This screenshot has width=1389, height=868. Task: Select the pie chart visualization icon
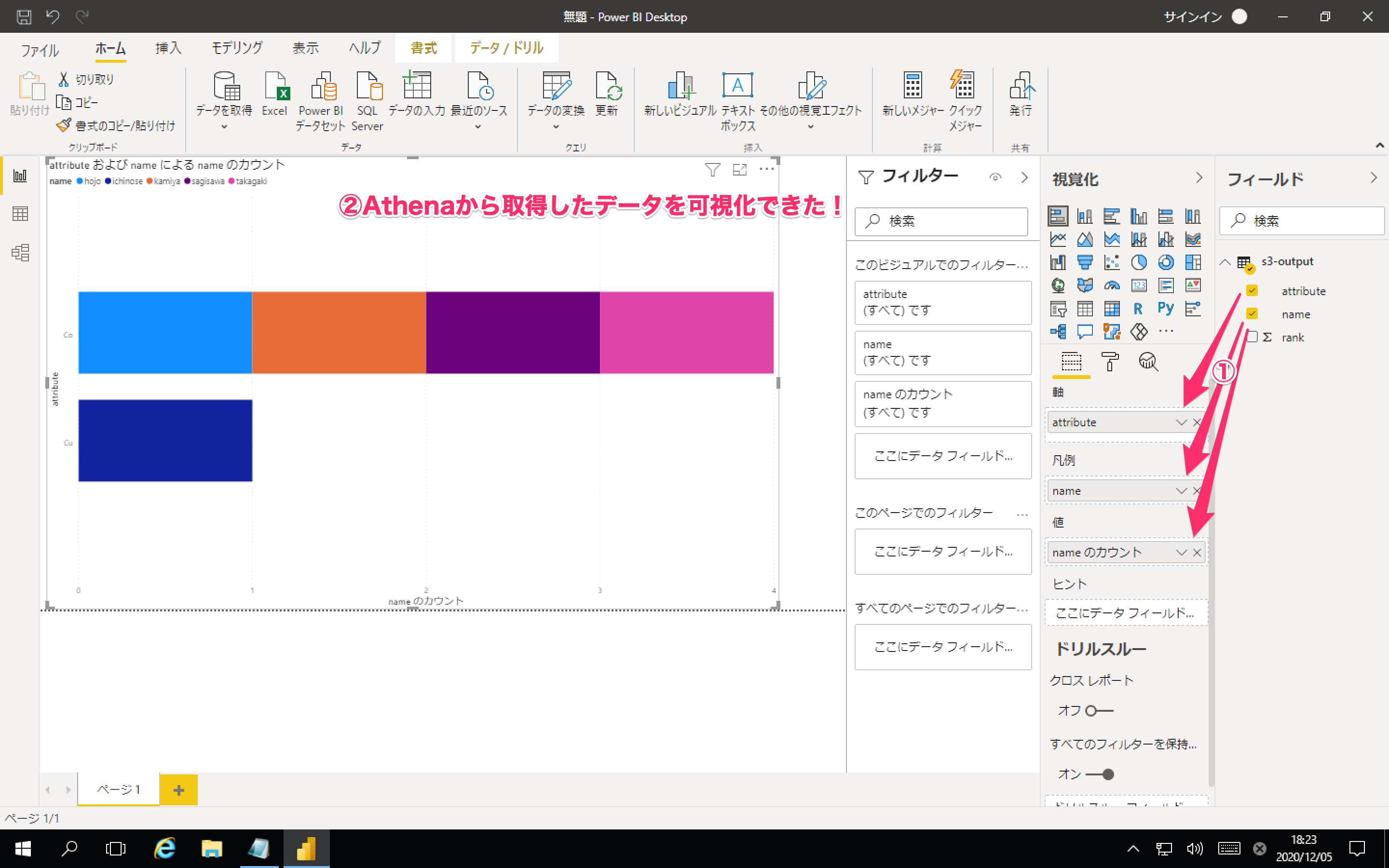point(1139,262)
